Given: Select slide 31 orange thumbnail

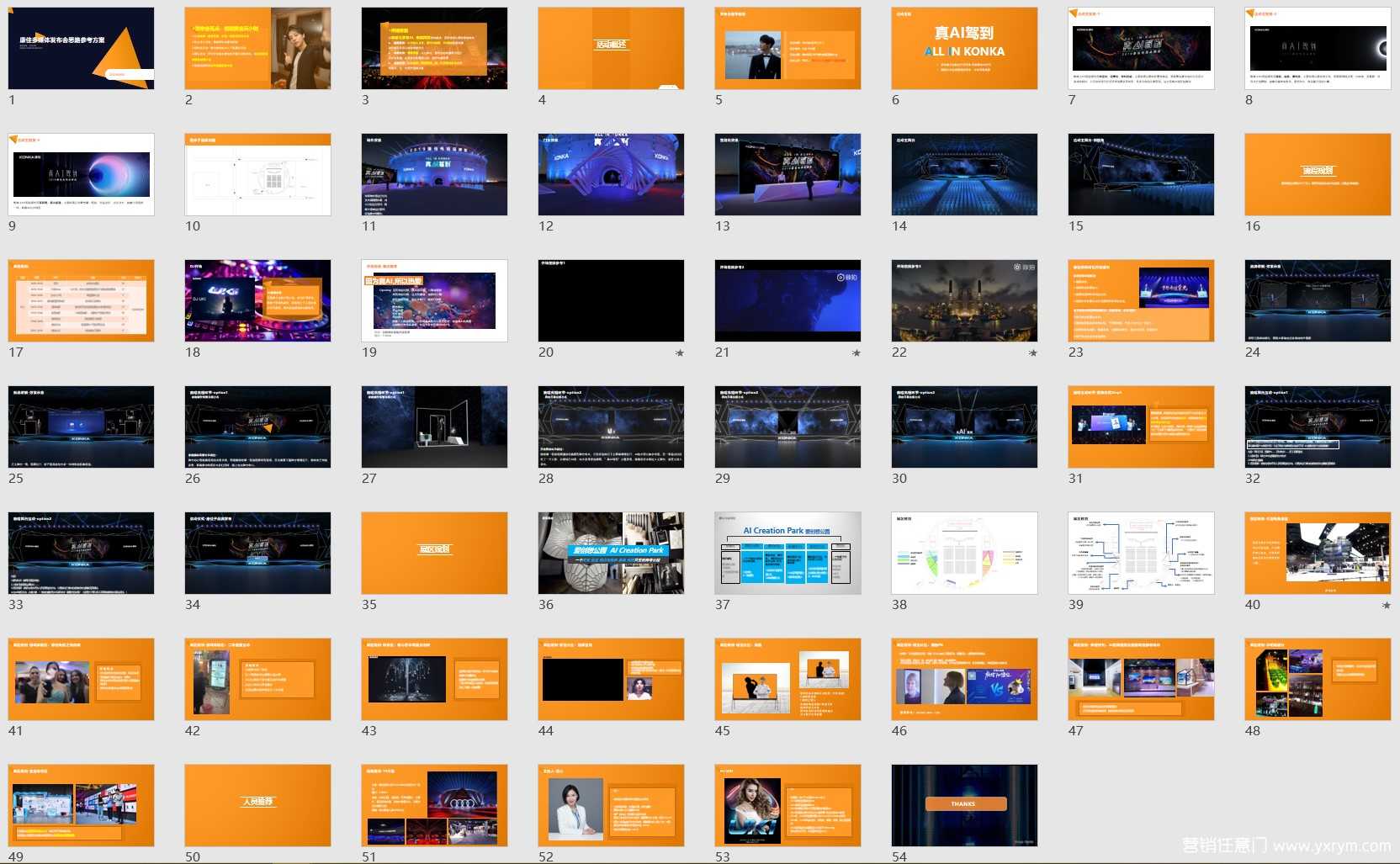Looking at the screenshot, I should click(x=1141, y=427).
